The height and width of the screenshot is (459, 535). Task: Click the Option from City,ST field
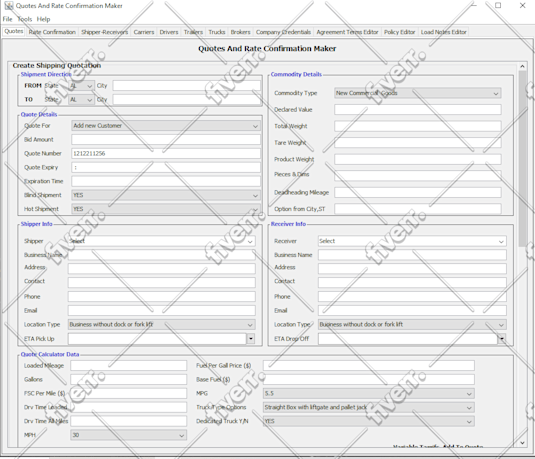(x=418, y=209)
